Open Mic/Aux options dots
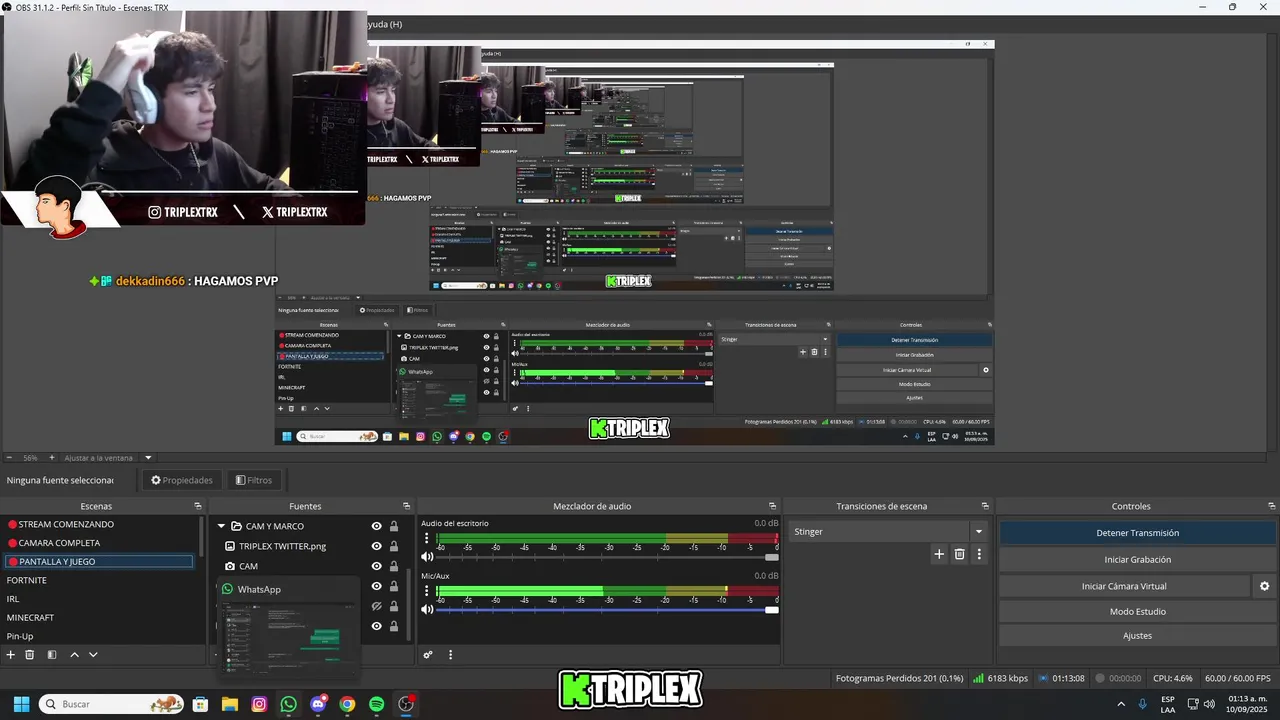This screenshot has height=720, width=1280. coord(427,592)
